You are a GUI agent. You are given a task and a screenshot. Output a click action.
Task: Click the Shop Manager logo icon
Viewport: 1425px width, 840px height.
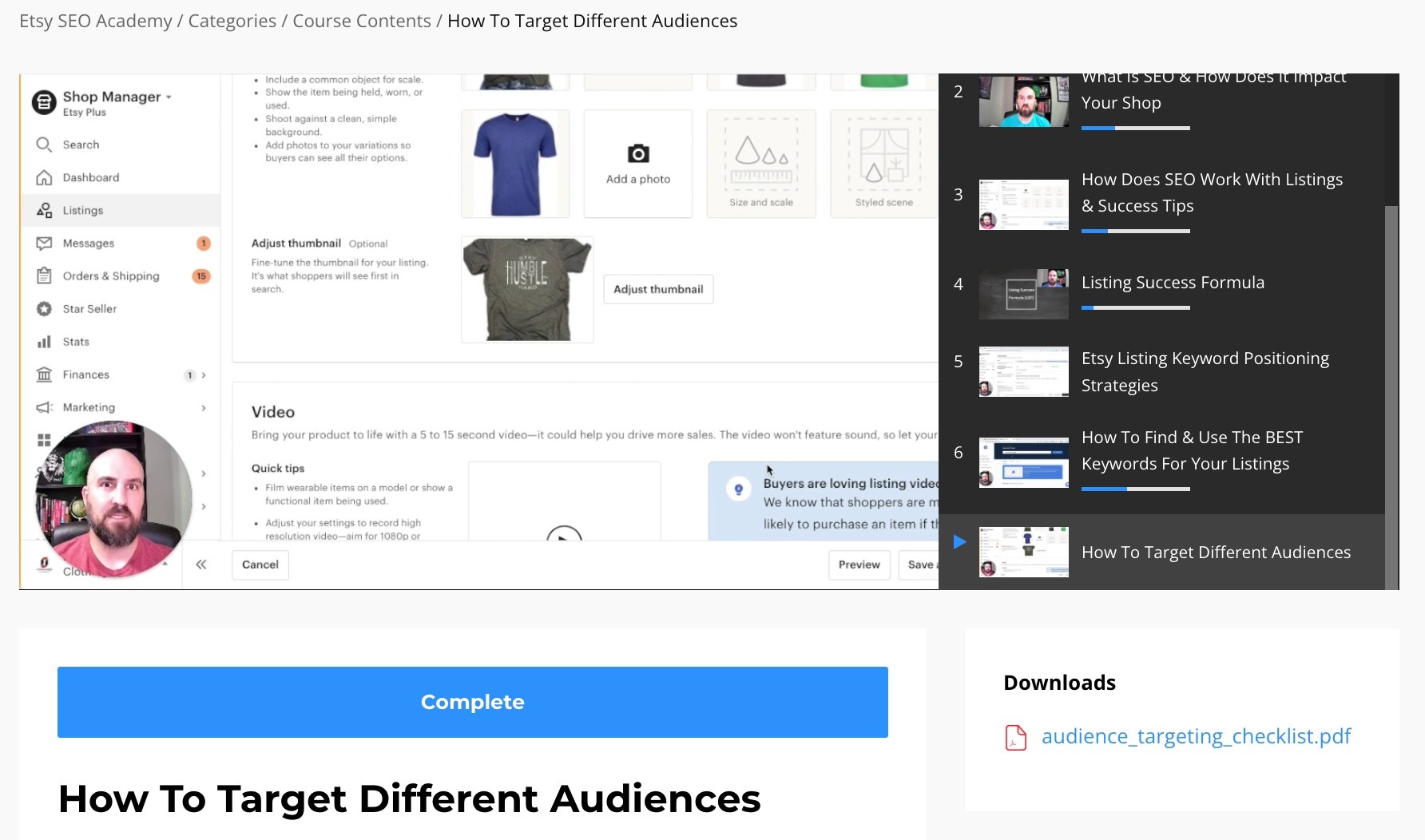[x=44, y=102]
